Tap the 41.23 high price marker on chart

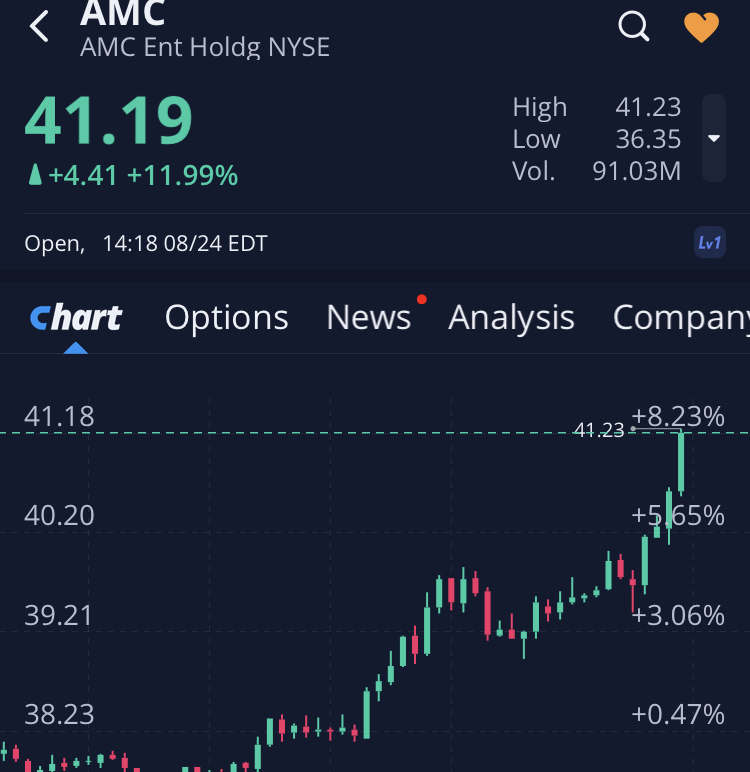click(599, 431)
